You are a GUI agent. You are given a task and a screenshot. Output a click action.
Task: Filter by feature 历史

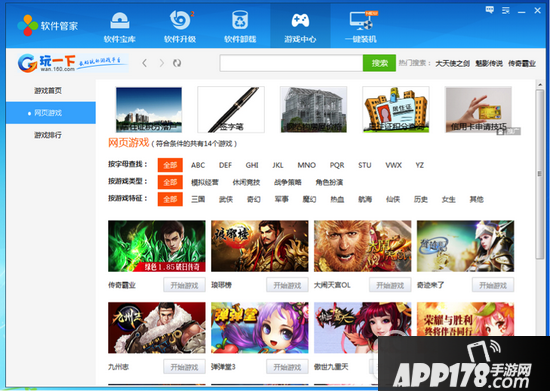click(421, 200)
